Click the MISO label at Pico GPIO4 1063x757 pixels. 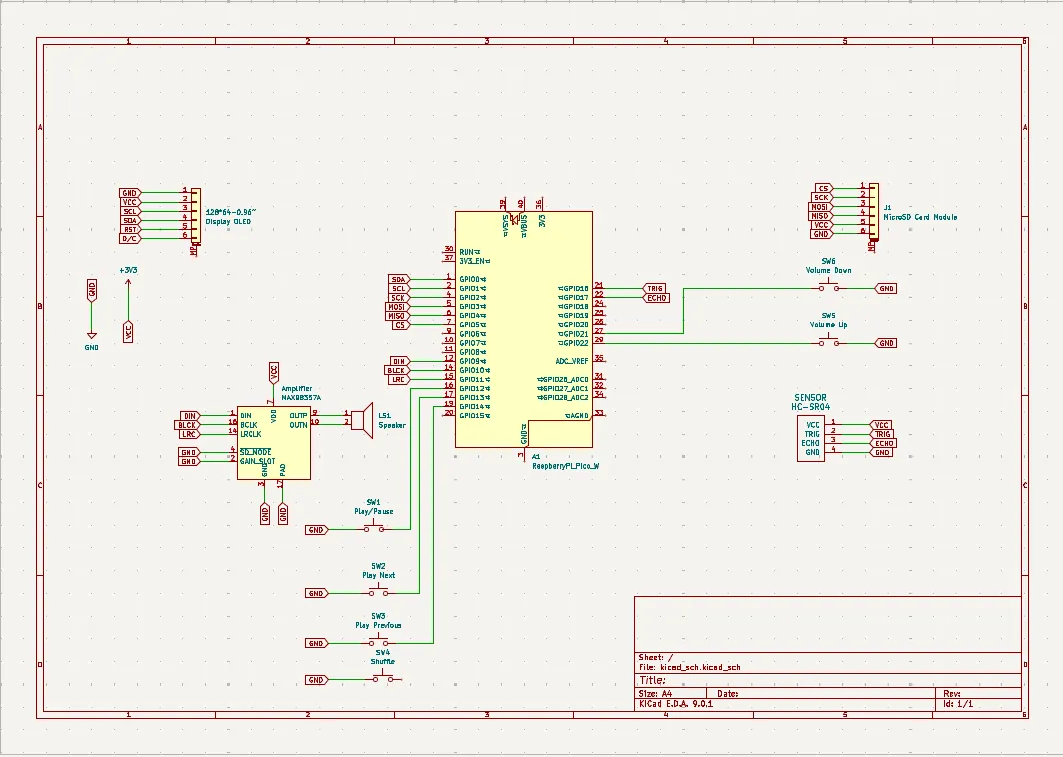396,316
